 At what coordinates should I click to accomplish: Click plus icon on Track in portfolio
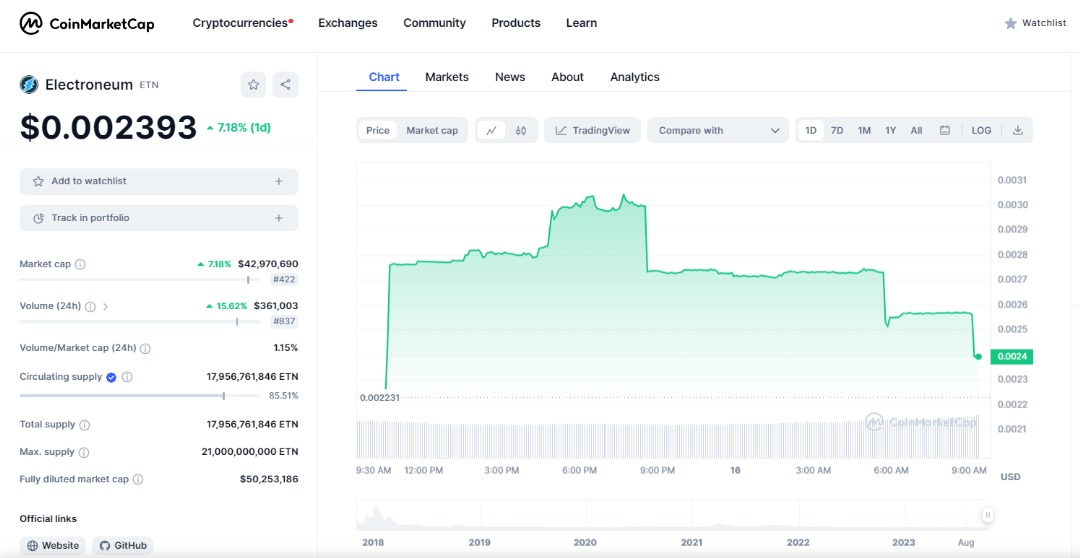pyautogui.click(x=279, y=218)
